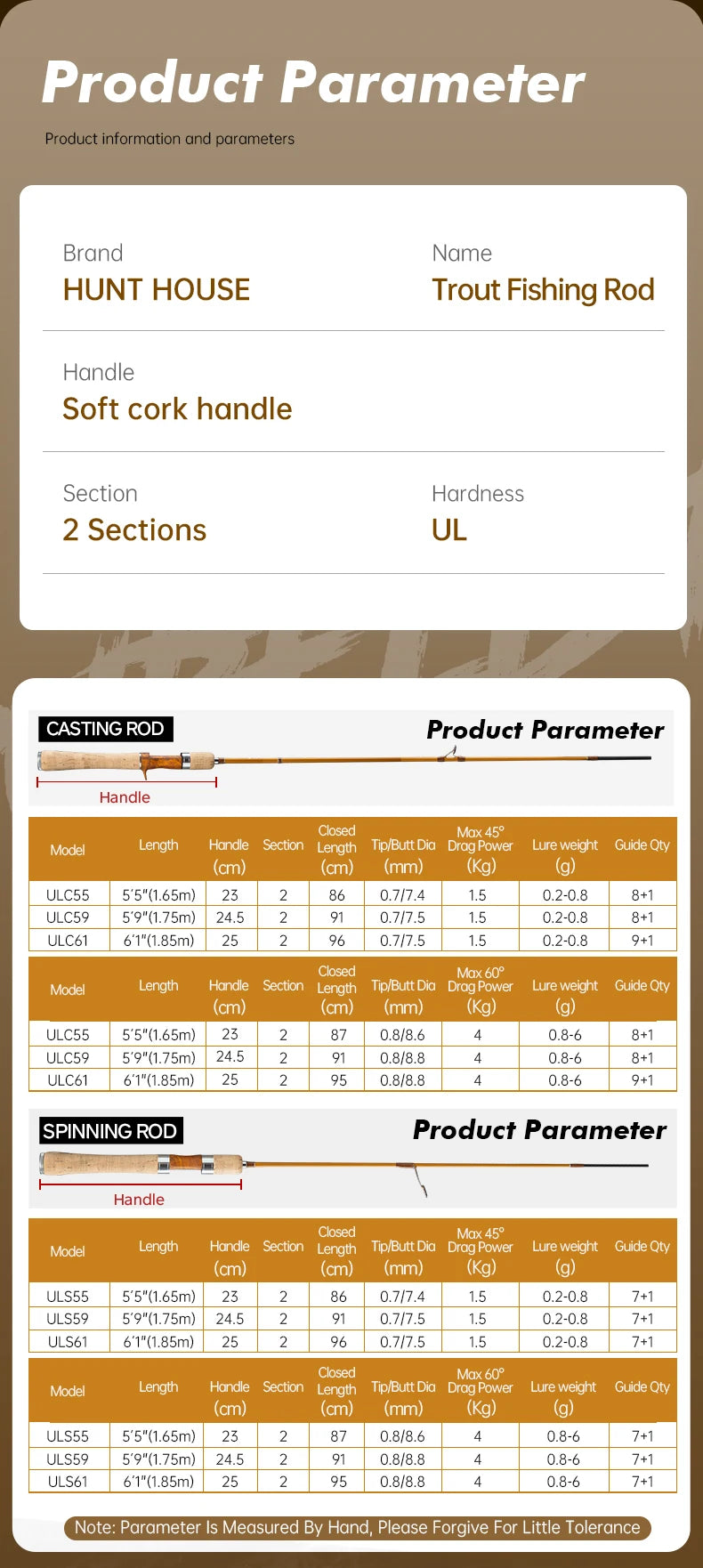Click the Product information and parameters subtitle
The height and width of the screenshot is (1568, 703).
click(x=170, y=139)
